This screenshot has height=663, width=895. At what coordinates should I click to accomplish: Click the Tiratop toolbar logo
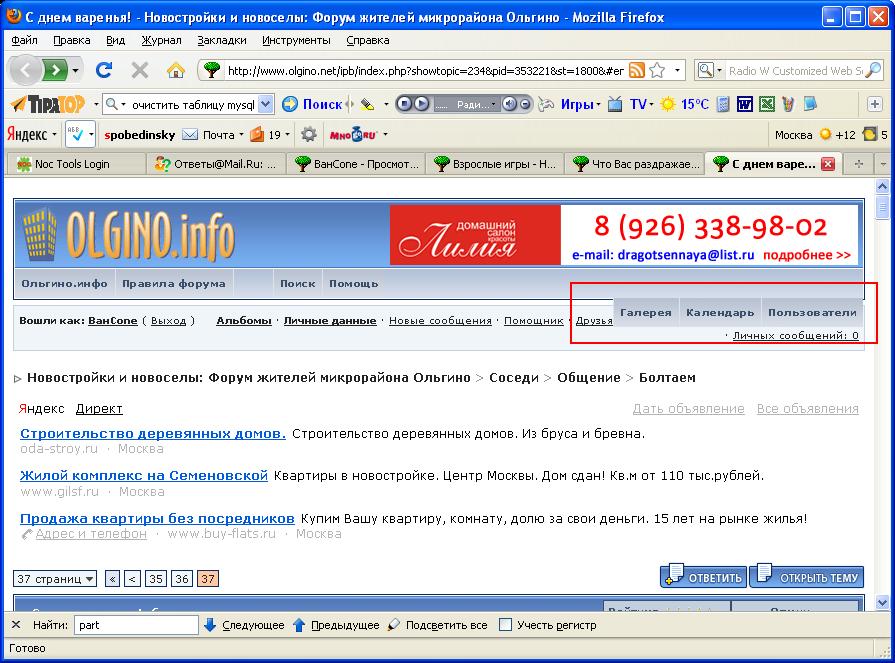(49, 104)
